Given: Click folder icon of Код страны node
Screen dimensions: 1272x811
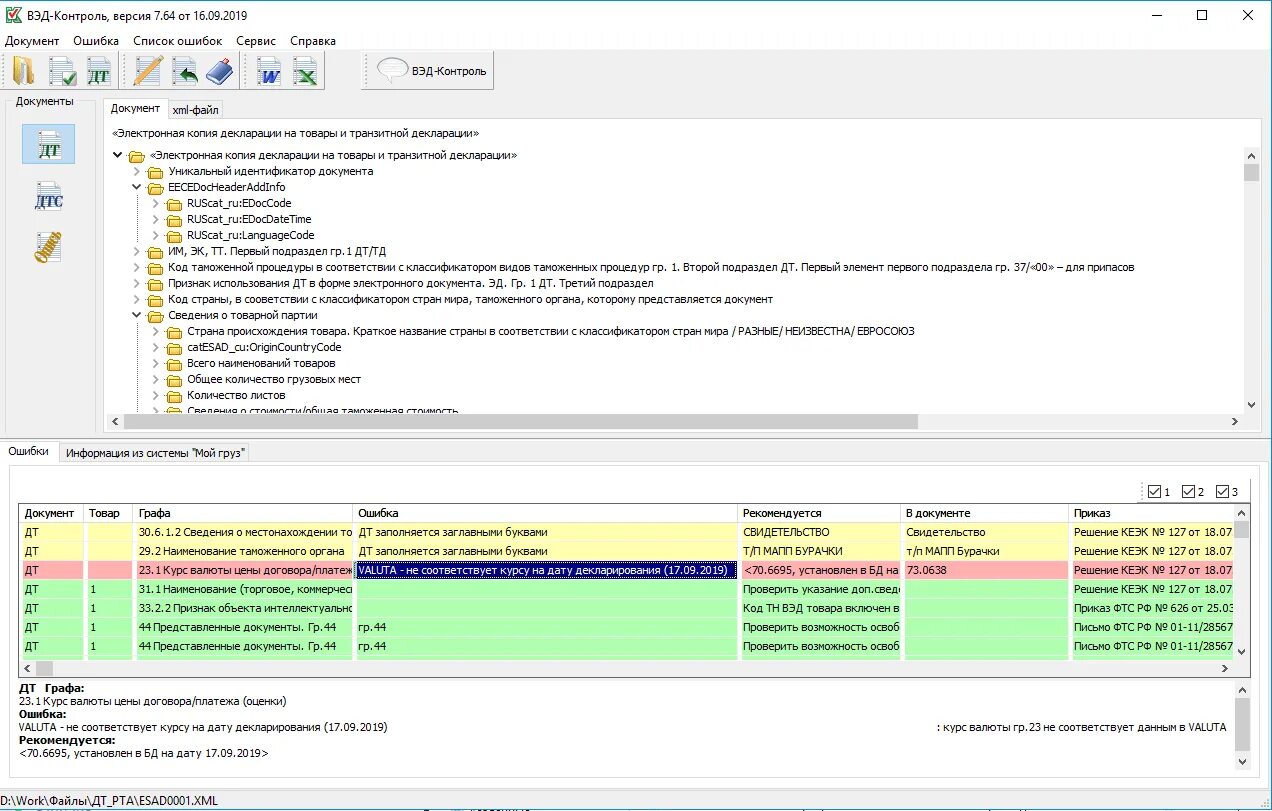Looking at the screenshot, I should [155, 300].
